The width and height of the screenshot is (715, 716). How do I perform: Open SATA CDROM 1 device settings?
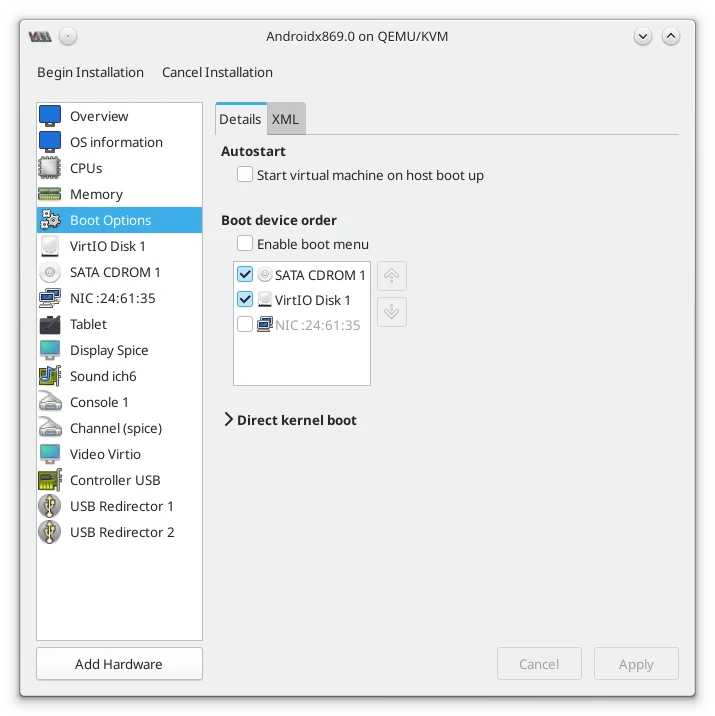(119, 272)
